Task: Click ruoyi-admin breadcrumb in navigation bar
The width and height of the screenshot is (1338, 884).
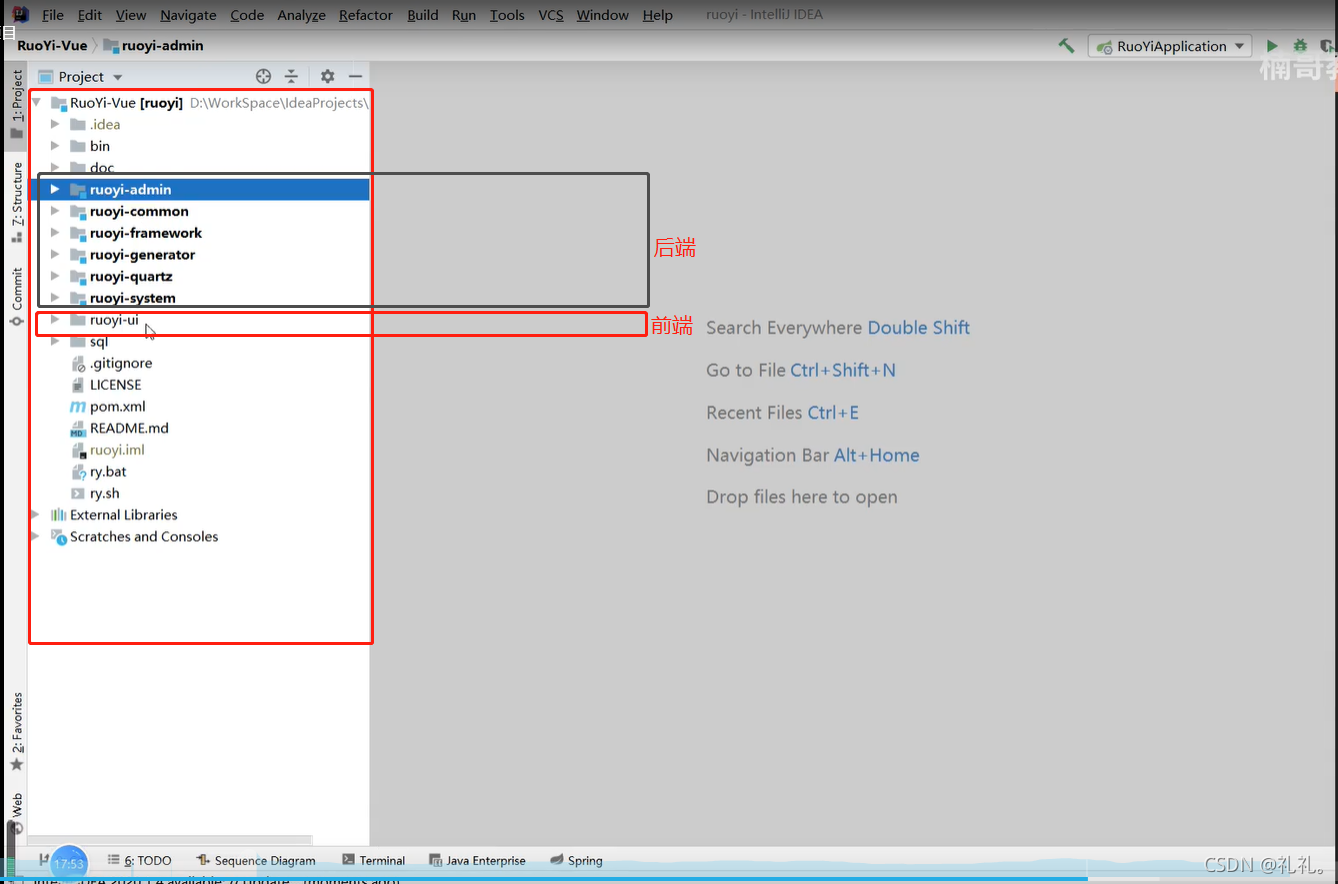Action: click(154, 45)
